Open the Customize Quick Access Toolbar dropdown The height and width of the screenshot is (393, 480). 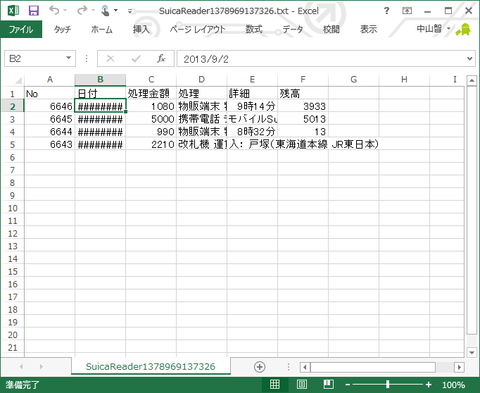(x=130, y=11)
